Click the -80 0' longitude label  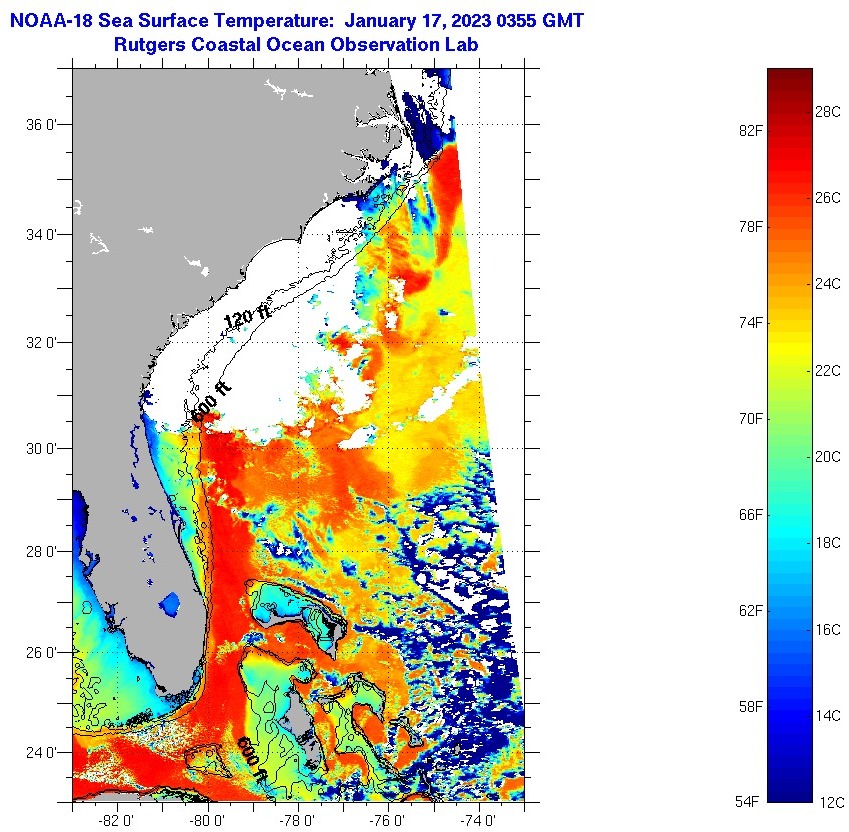click(208, 820)
